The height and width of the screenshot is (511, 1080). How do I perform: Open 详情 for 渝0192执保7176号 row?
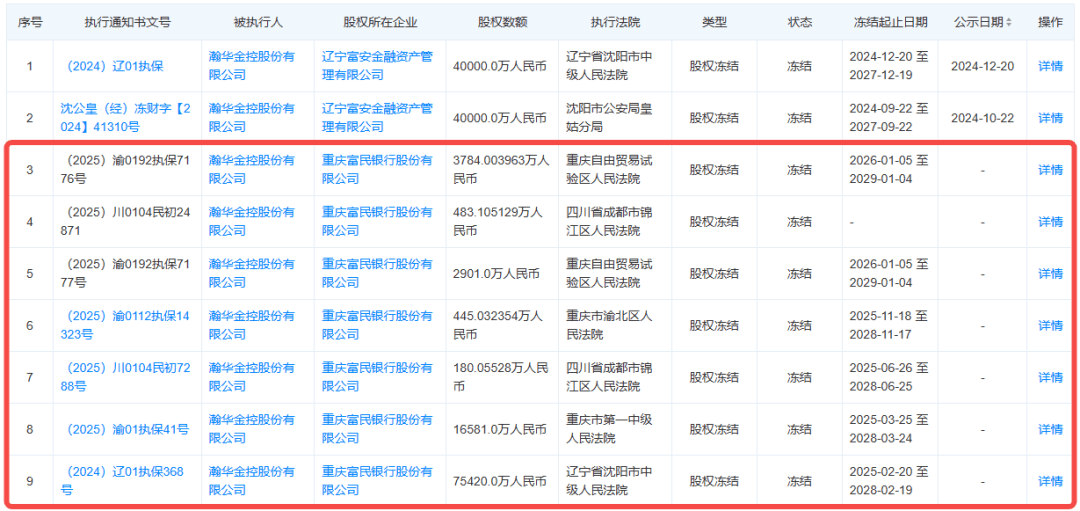click(x=1050, y=169)
